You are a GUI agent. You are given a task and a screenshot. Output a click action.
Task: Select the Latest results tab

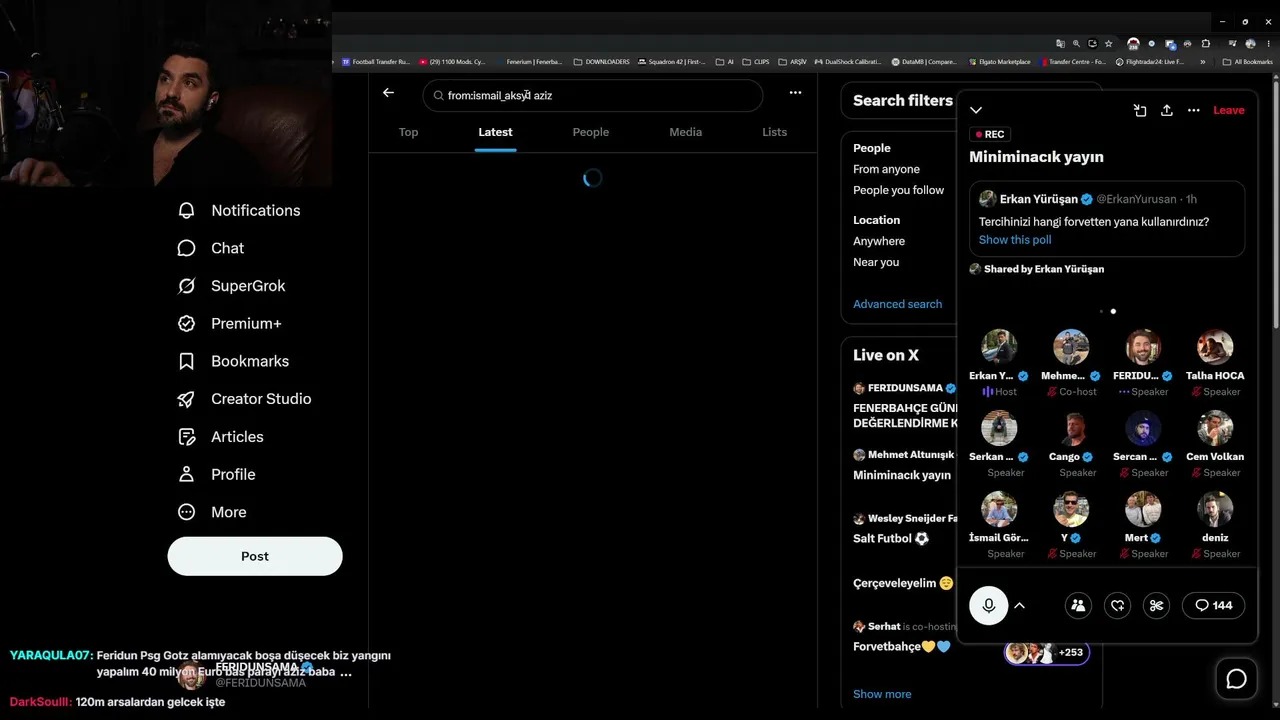click(495, 132)
